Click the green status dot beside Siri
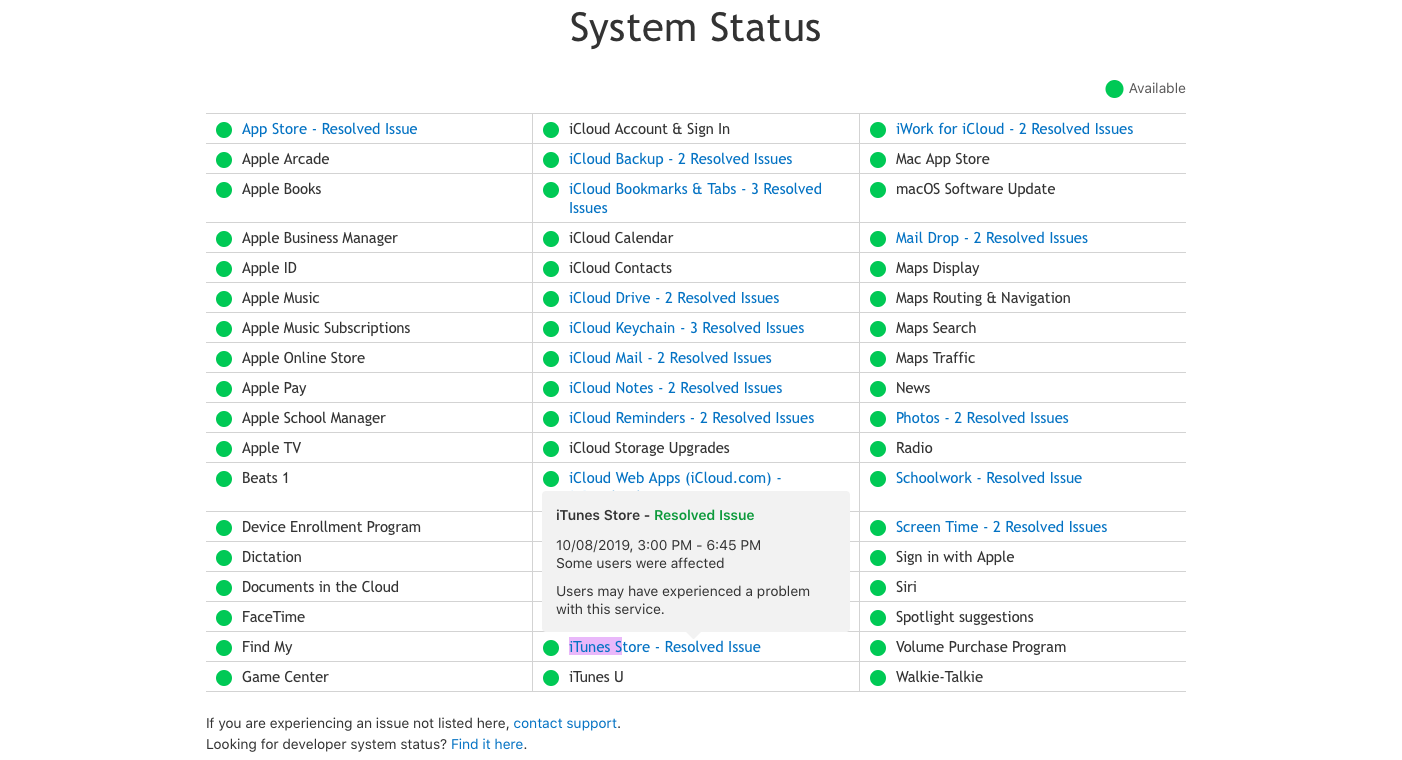Viewport: 1402px width, 760px height. tap(878, 588)
